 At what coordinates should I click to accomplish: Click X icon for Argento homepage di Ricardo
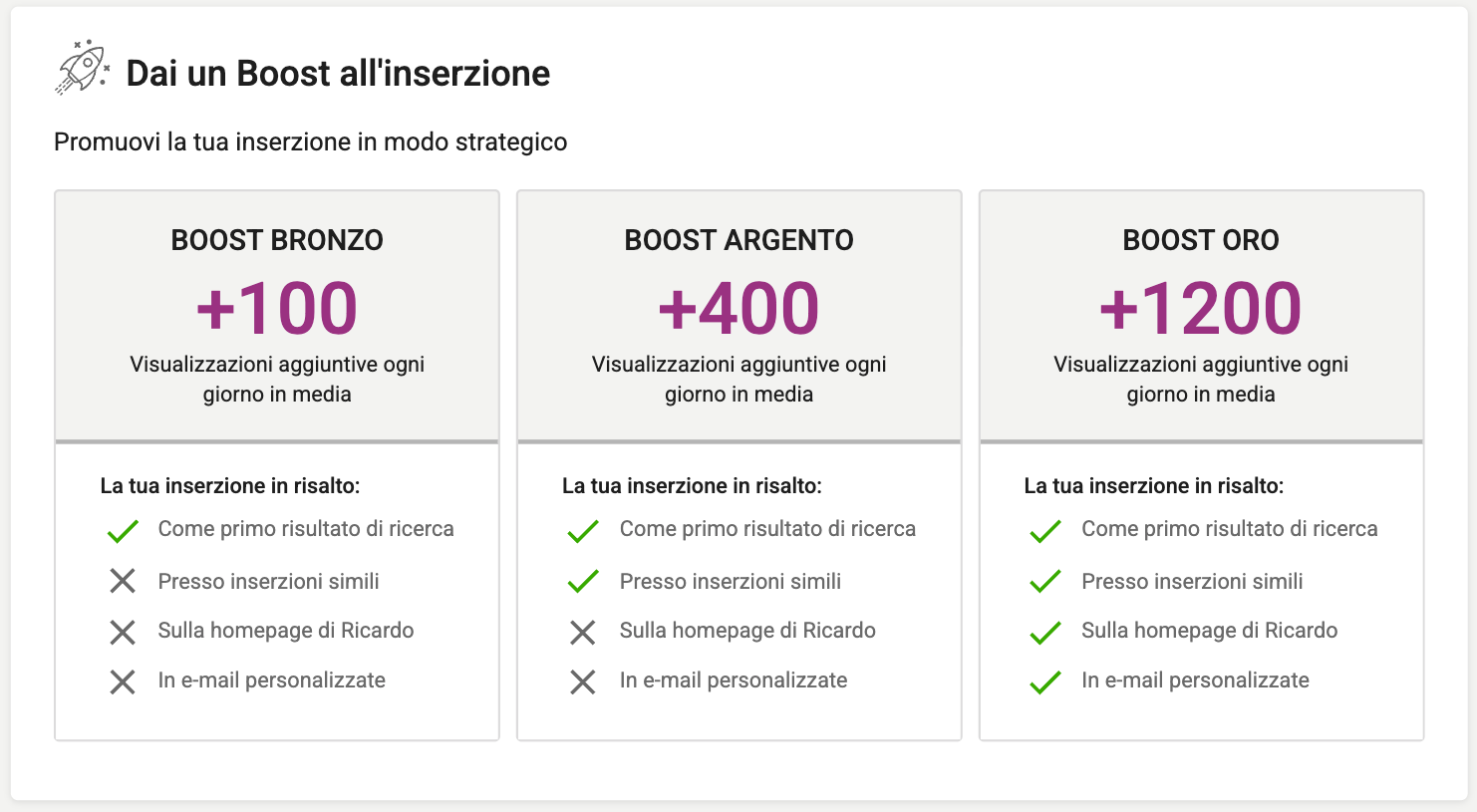click(583, 632)
